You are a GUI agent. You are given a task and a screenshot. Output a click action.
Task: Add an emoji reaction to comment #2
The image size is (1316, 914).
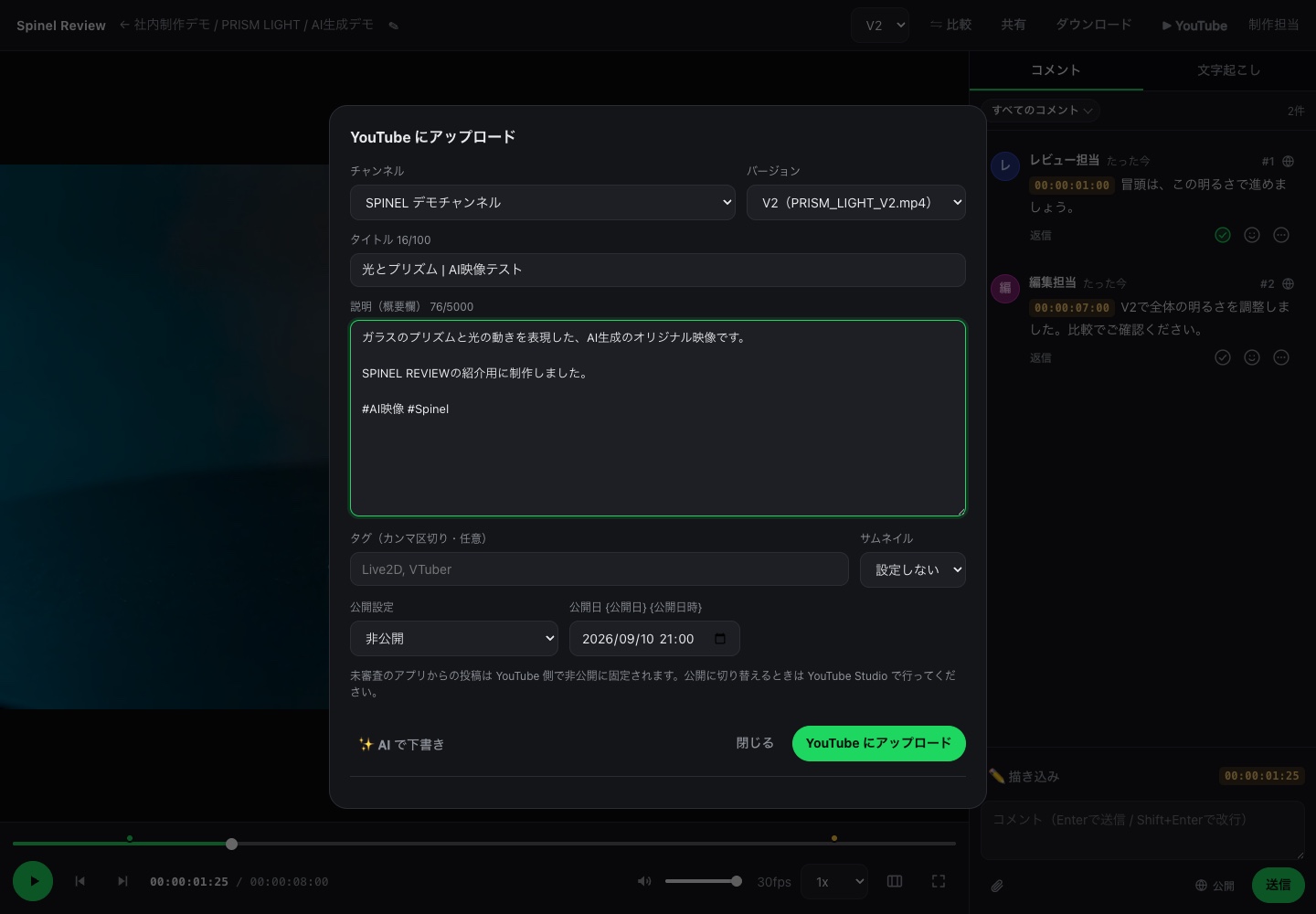click(1252, 357)
